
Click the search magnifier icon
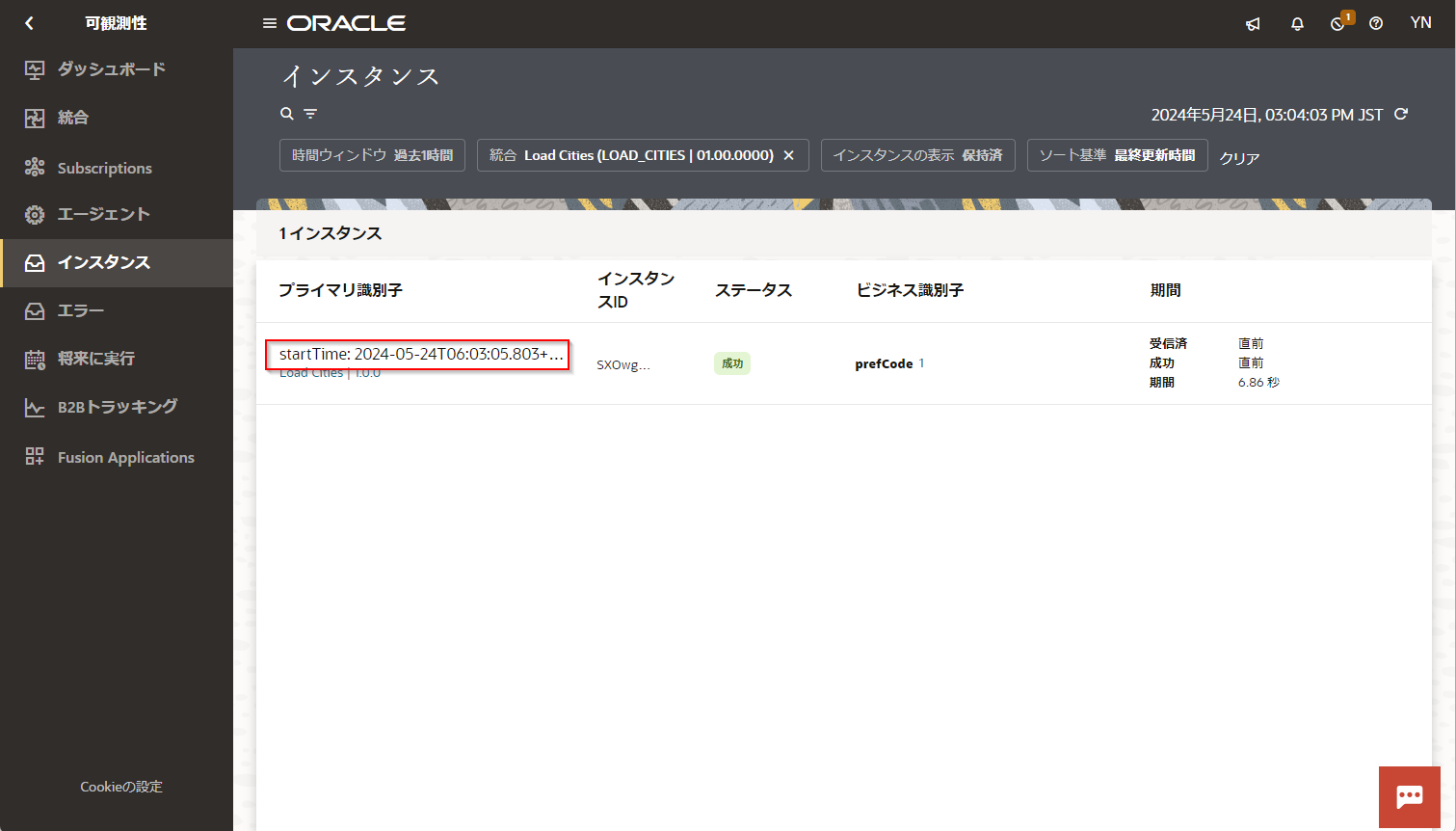tap(286, 114)
